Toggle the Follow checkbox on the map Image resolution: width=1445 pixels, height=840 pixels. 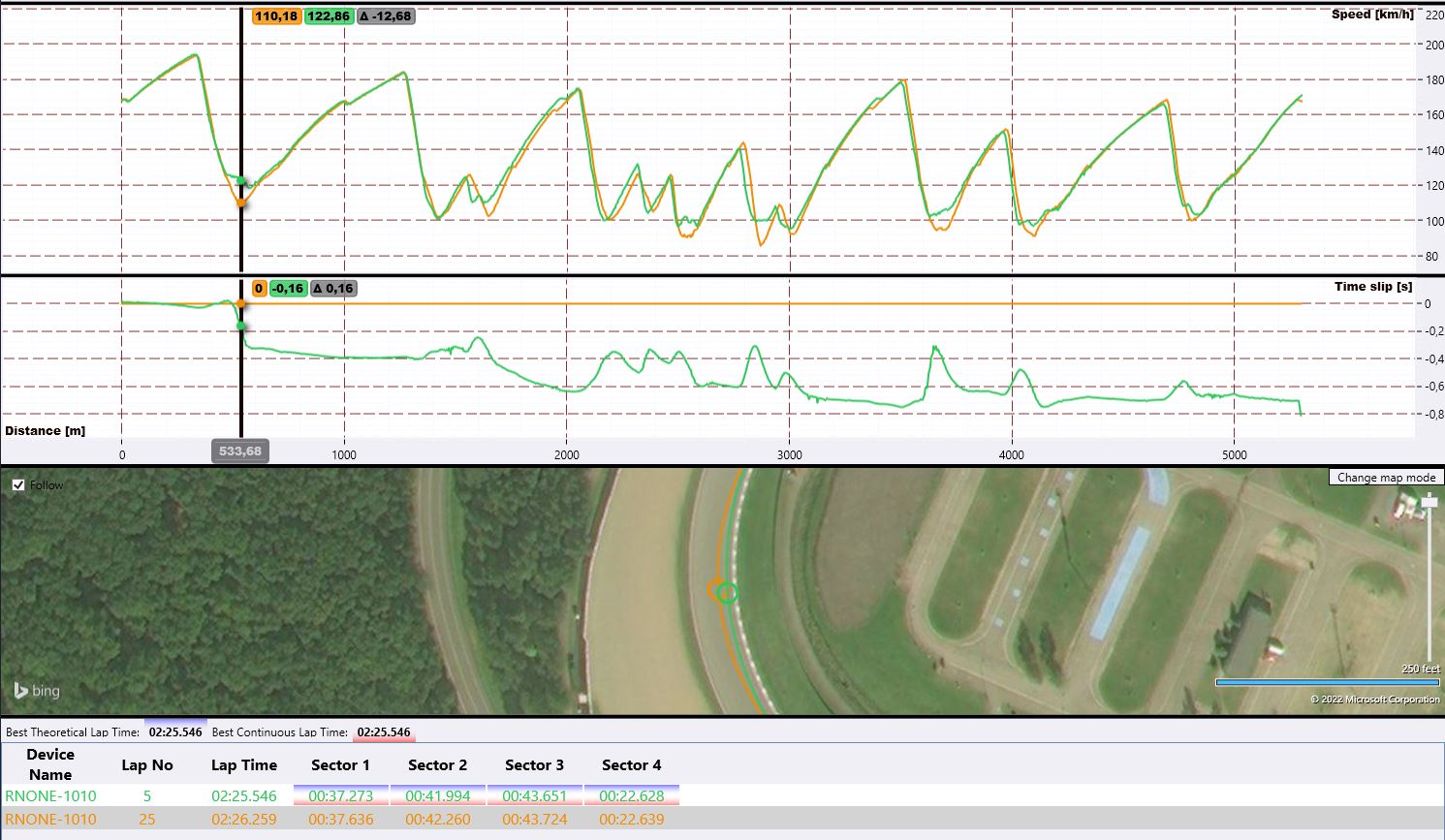18,485
